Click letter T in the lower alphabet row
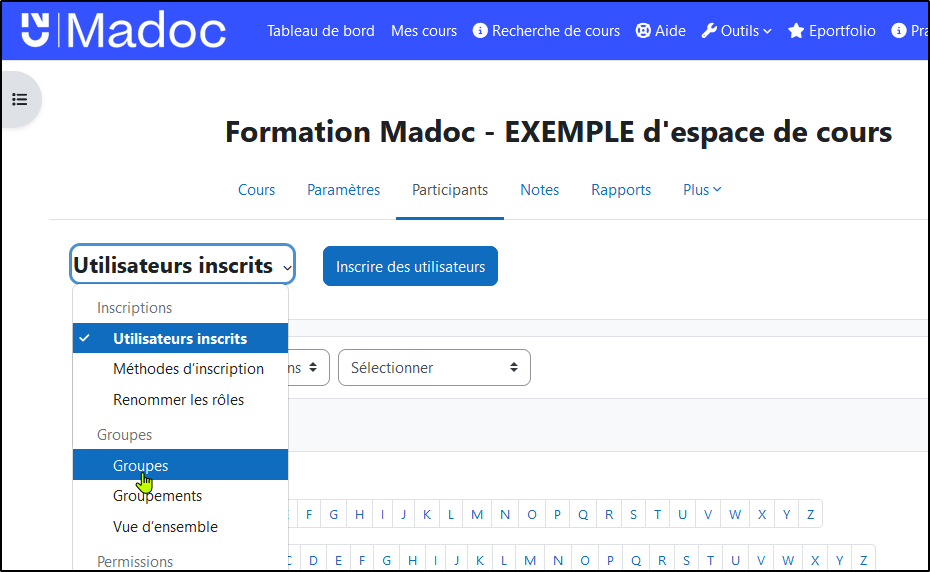930x572 pixels. [710, 560]
